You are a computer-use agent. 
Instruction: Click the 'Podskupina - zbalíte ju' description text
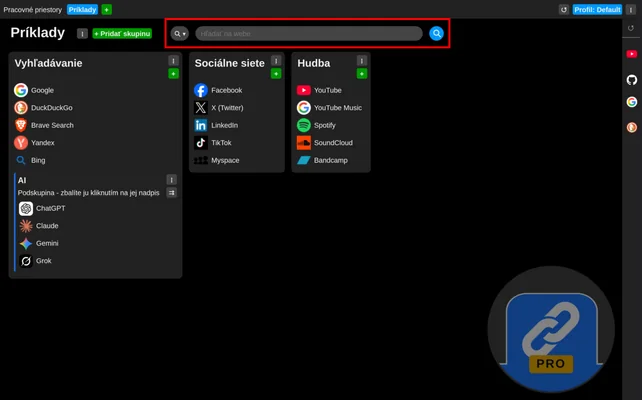coord(88,193)
